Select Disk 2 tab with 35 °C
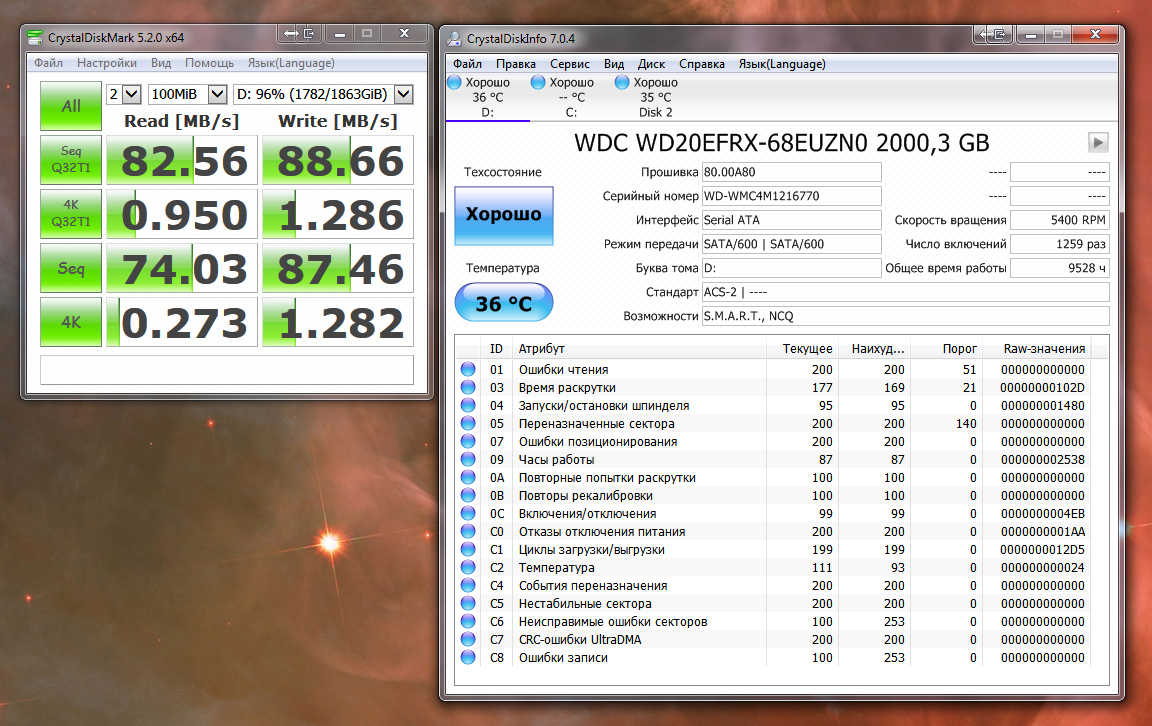 click(x=655, y=97)
